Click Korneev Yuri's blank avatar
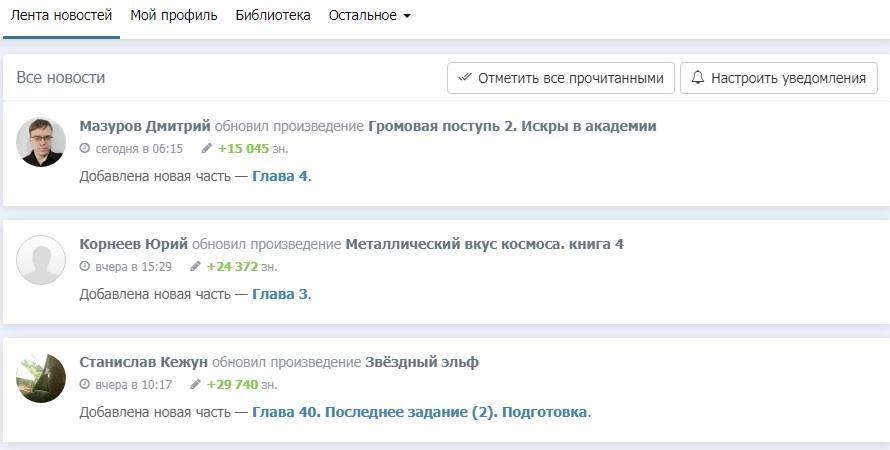 tap(41, 260)
